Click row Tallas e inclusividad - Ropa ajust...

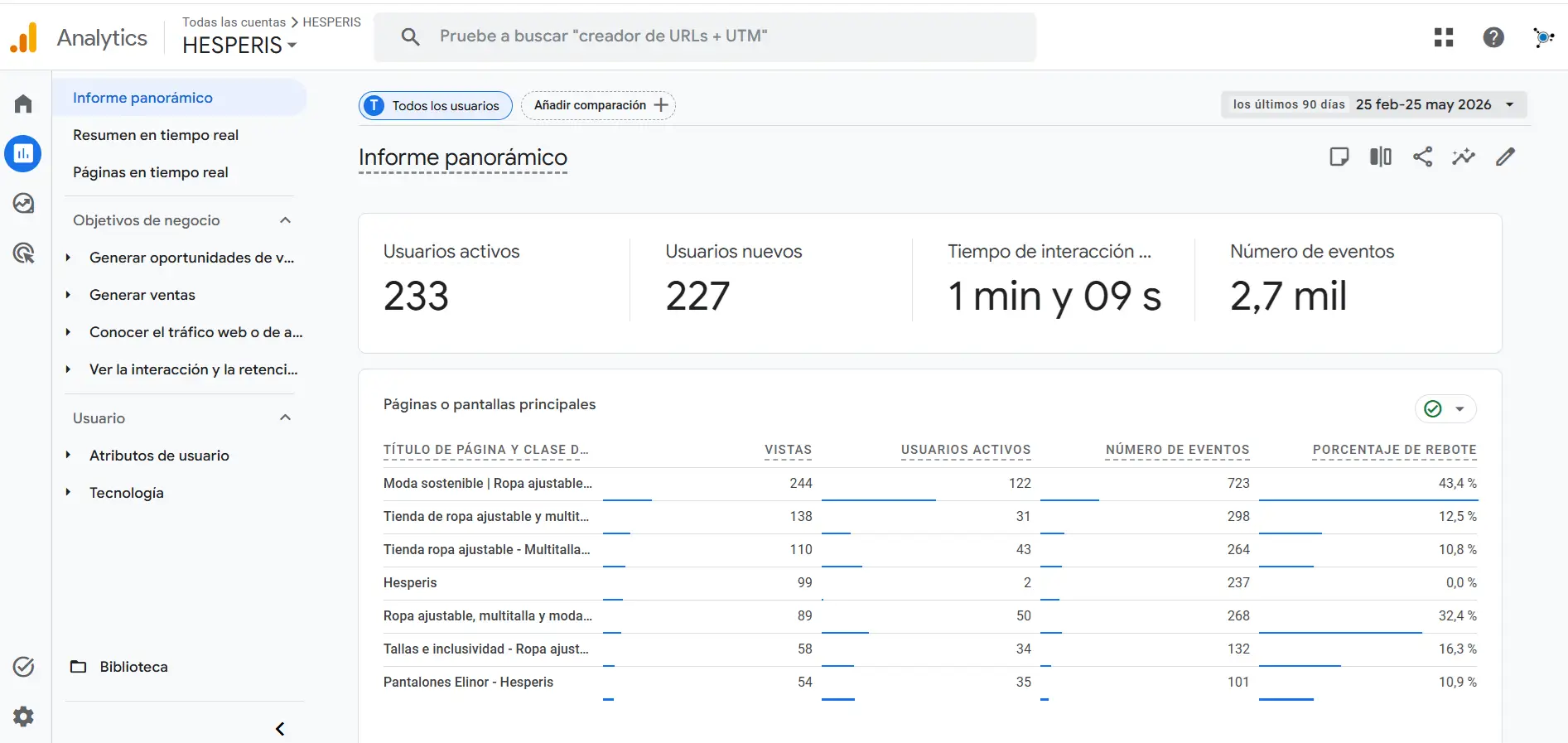click(930, 649)
